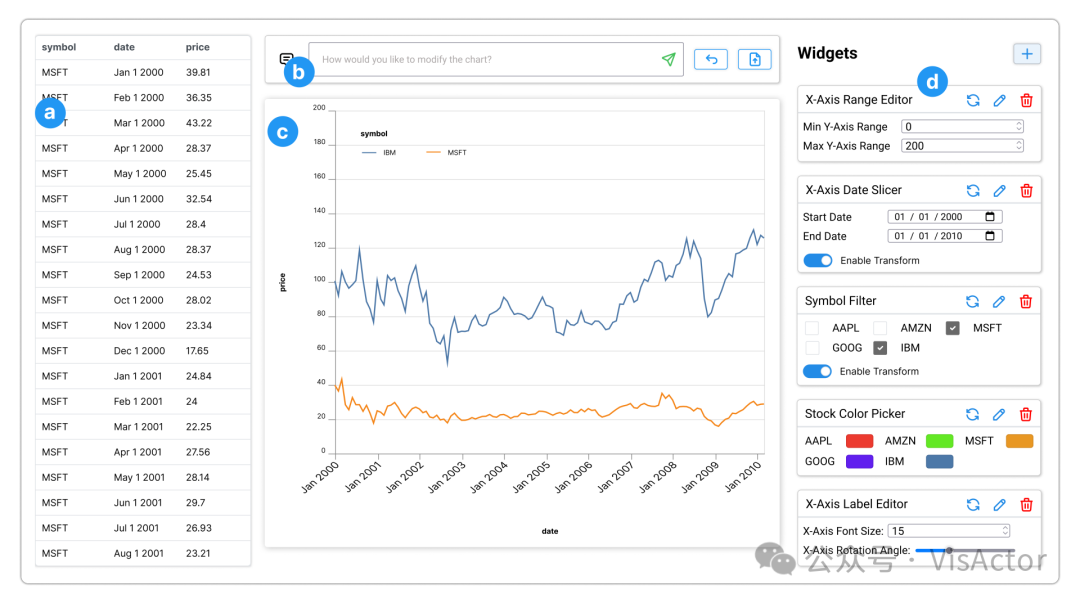Click the X-Axis Font Size stepper
This screenshot has height=603, width=1080.
coord(1005,531)
